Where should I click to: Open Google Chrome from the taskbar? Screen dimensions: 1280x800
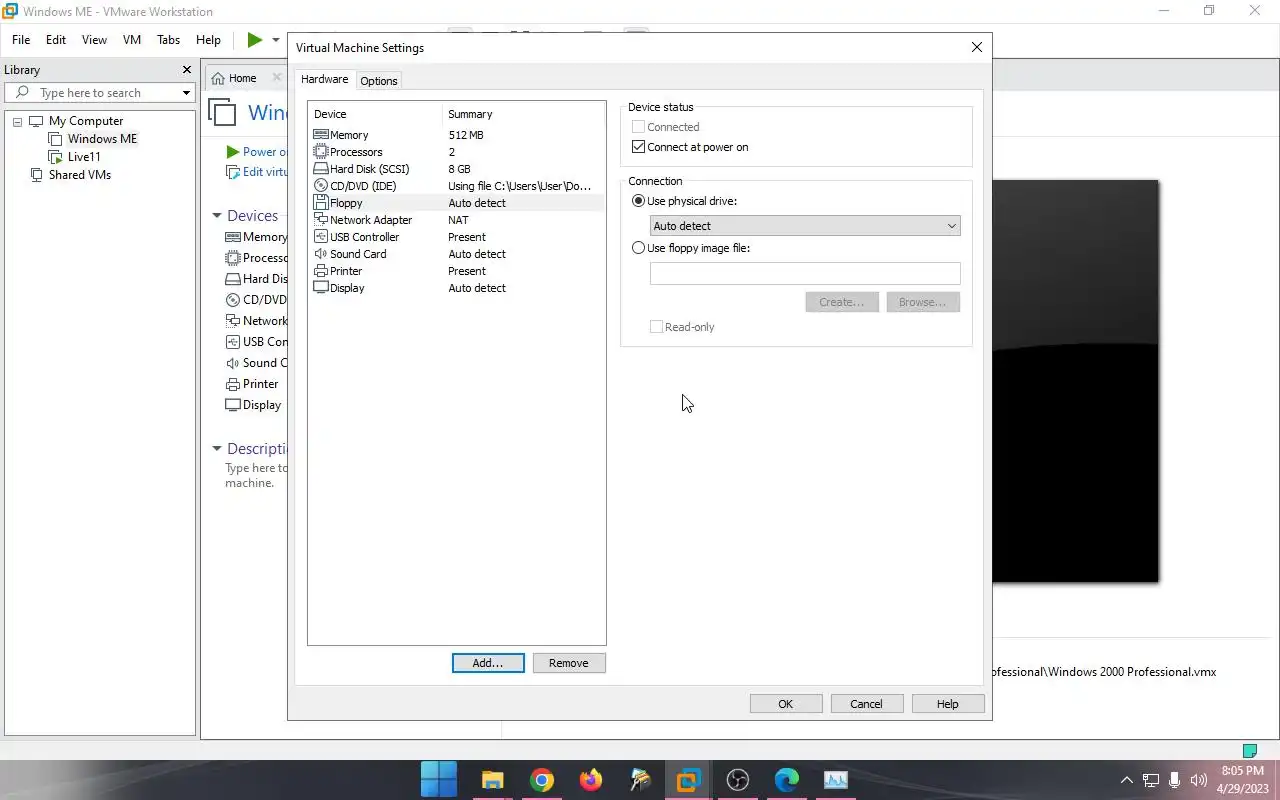(541, 779)
